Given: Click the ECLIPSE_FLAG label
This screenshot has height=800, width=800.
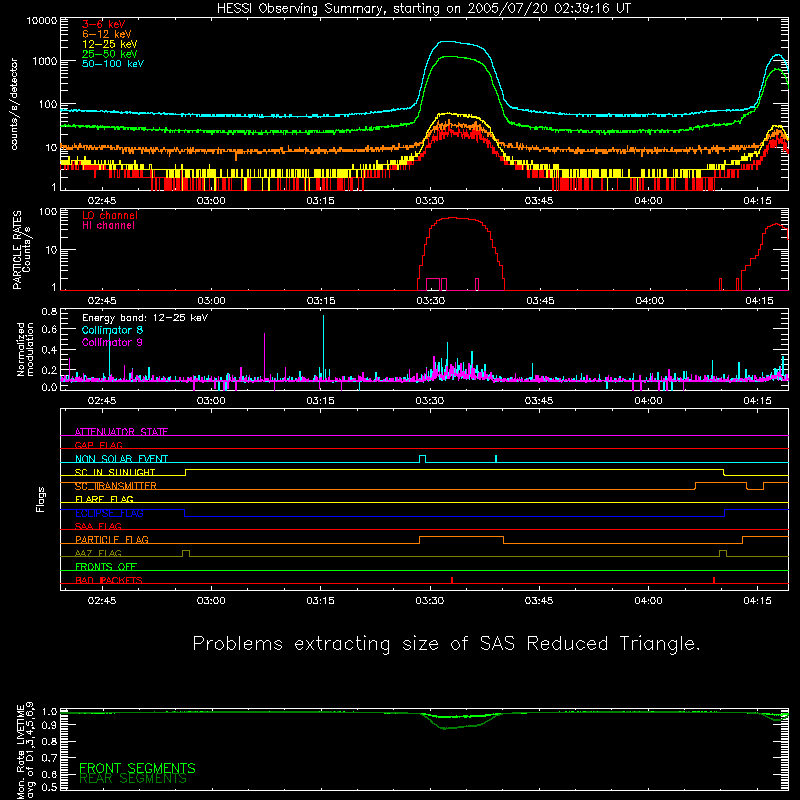Looking at the screenshot, I should (109, 513).
